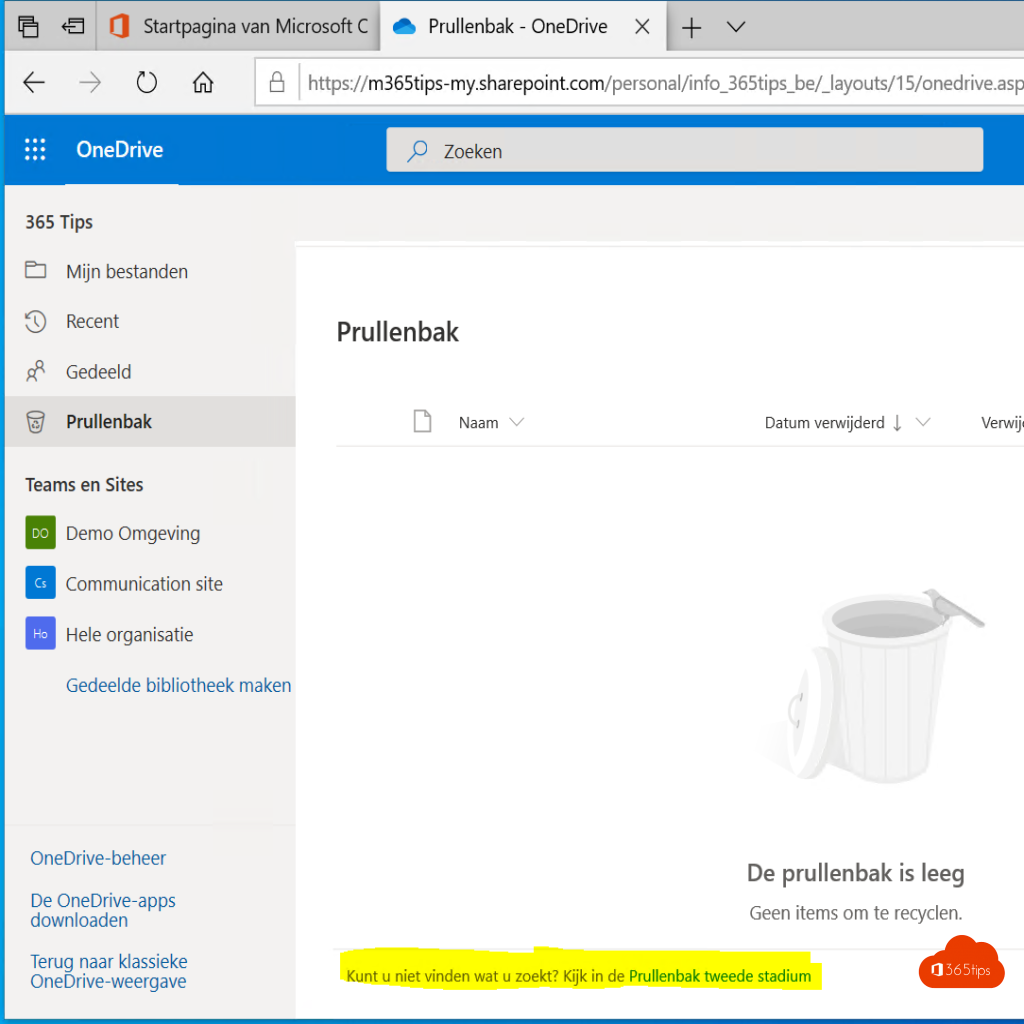Open the Datum verwijderd chevron menu
1024x1024 pixels.
click(923, 422)
